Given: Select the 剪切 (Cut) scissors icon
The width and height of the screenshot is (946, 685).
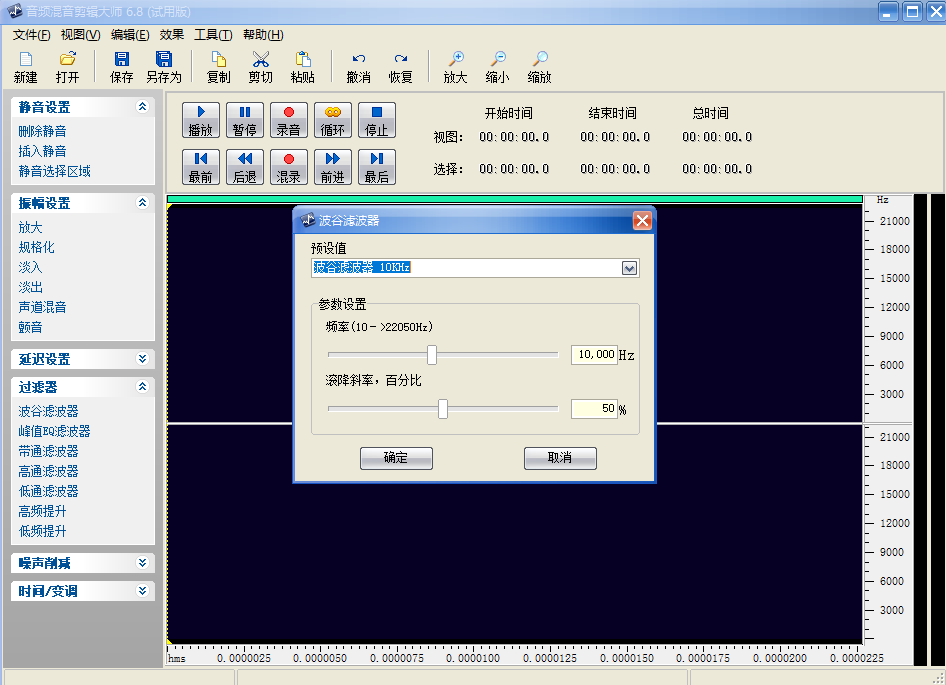Looking at the screenshot, I should (x=260, y=60).
